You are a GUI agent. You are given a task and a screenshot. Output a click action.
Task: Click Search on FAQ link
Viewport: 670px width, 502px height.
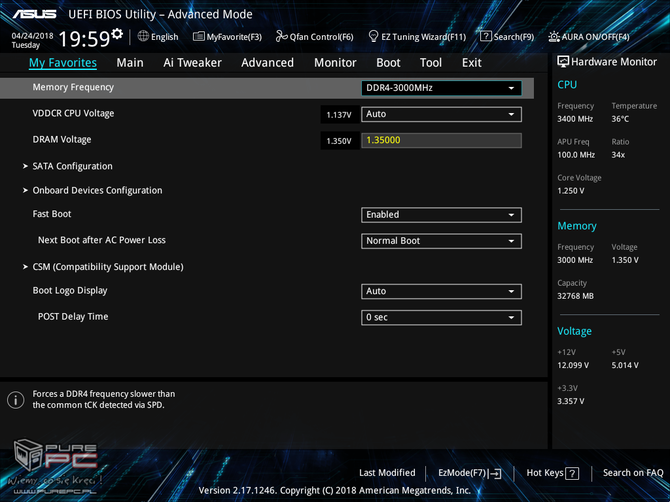click(633, 473)
